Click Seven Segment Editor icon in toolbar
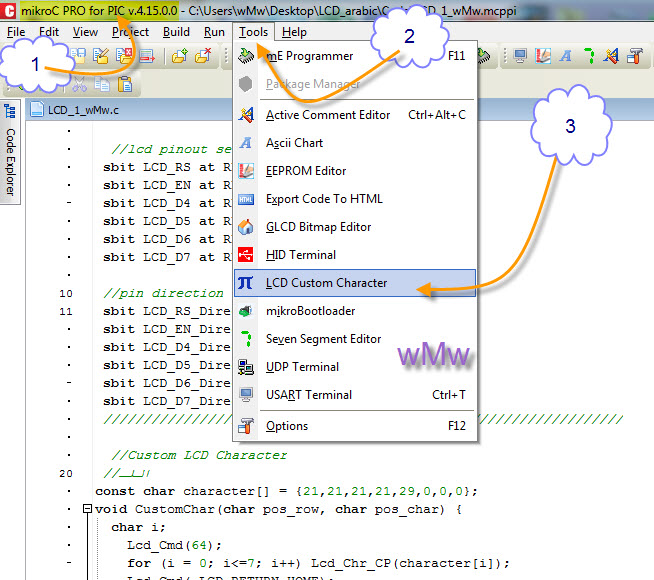This screenshot has width=654, height=580. click(589, 55)
